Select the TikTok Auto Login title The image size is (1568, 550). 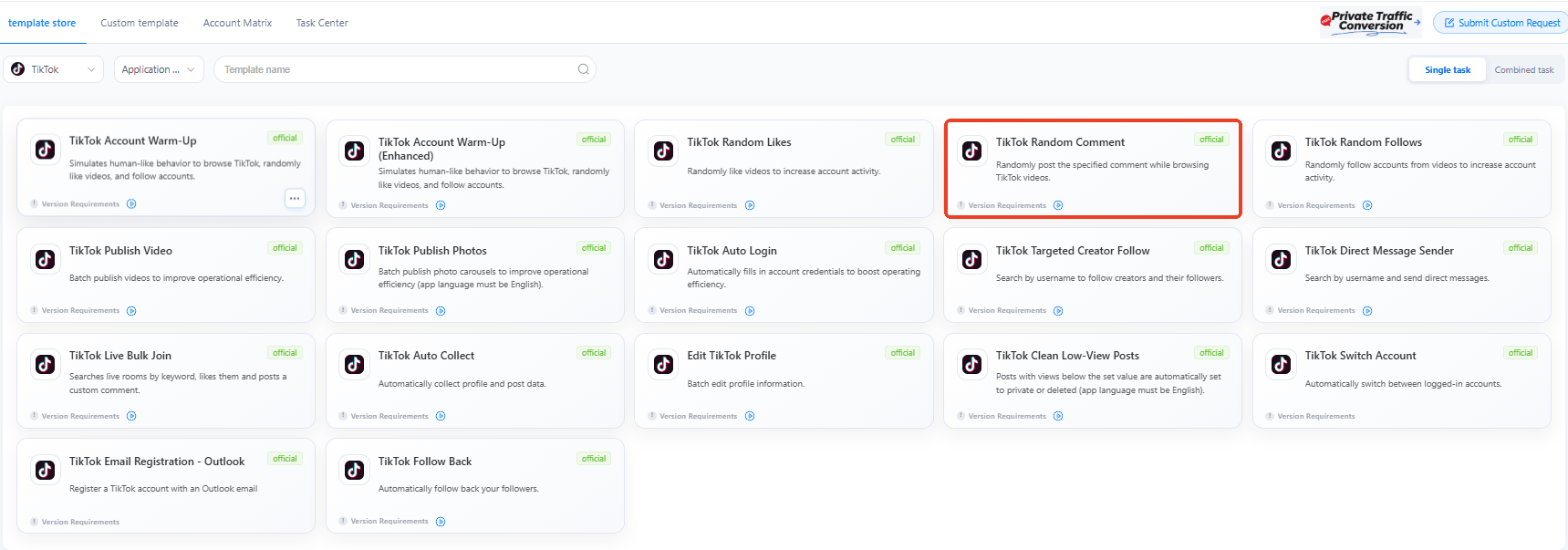coord(732,251)
